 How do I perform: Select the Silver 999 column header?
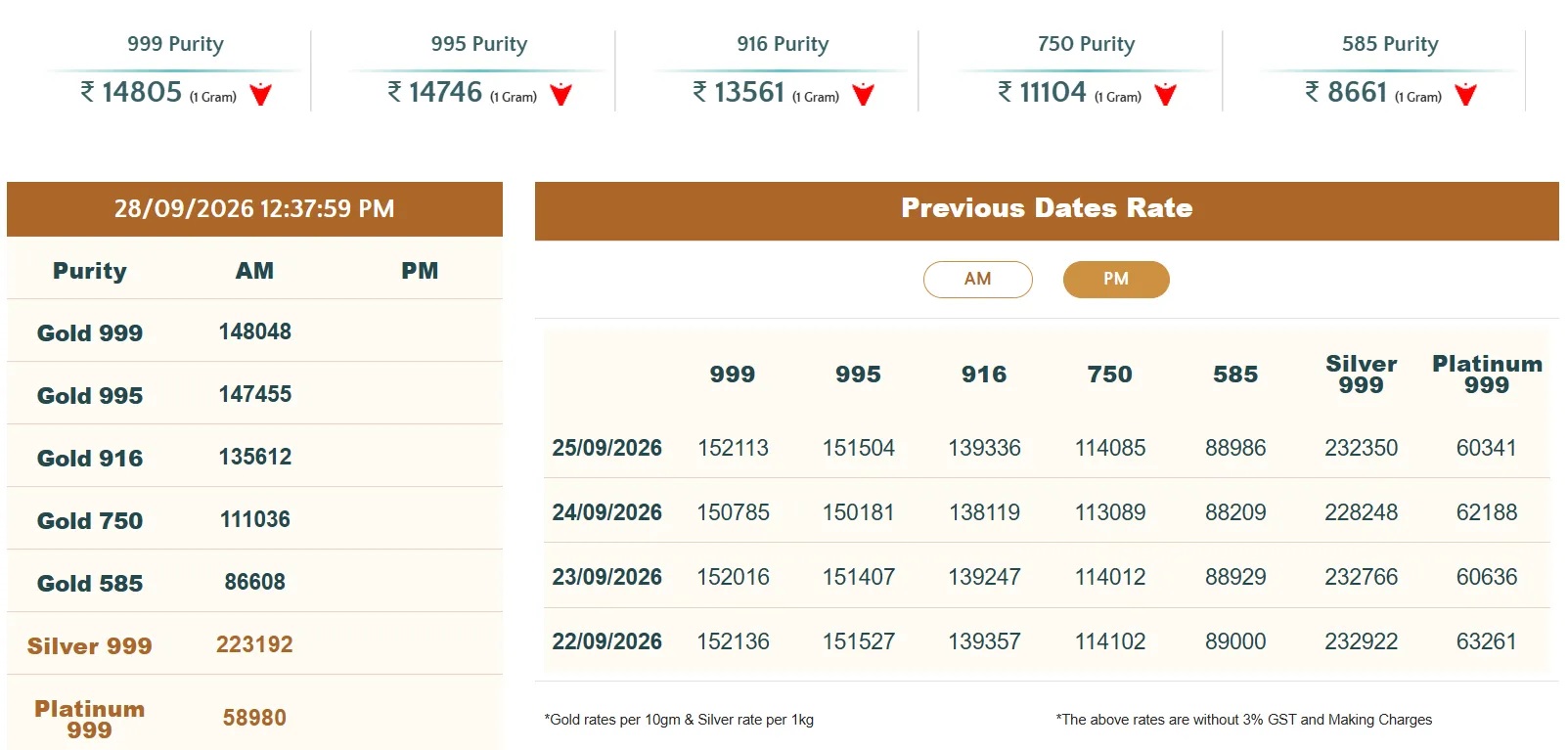[x=1361, y=374]
